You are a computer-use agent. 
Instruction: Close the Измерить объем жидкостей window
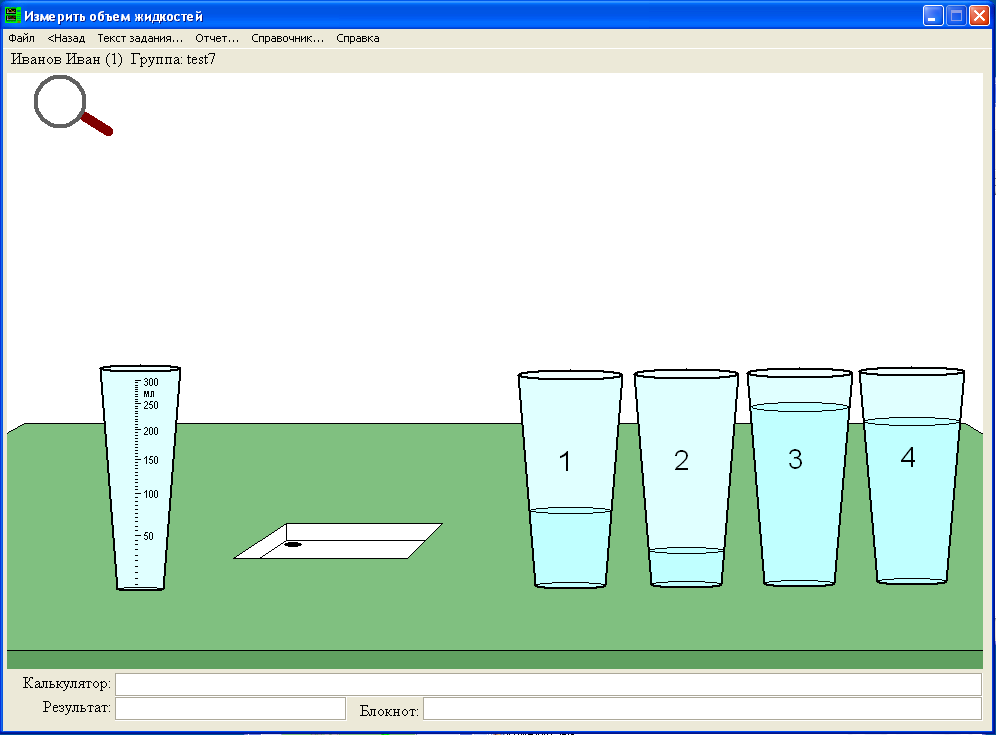pyautogui.click(x=979, y=15)
